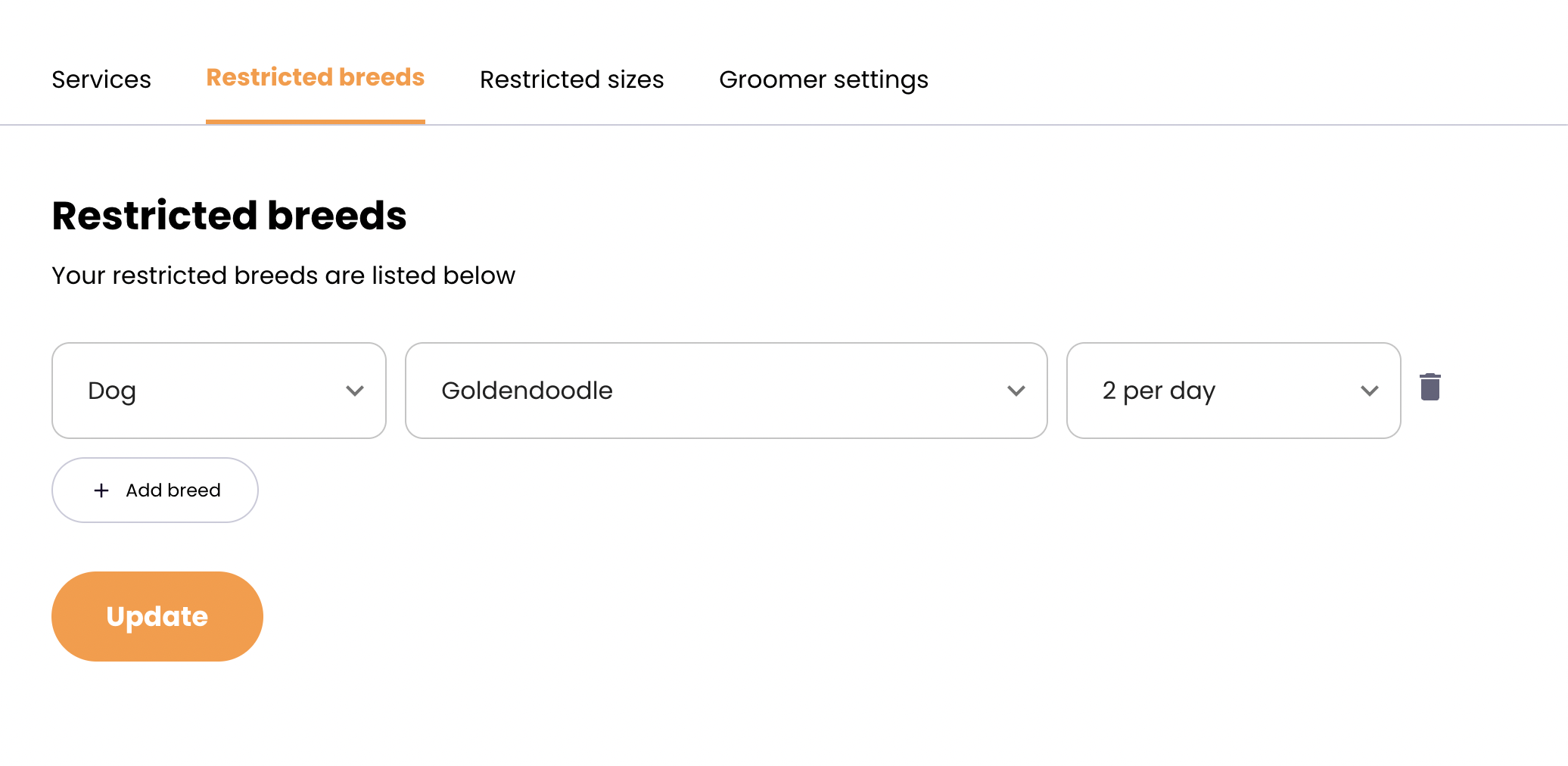This screenshot has height=766, width=1568.
Task: Click the orange Update button
Action: coord(157,616)
